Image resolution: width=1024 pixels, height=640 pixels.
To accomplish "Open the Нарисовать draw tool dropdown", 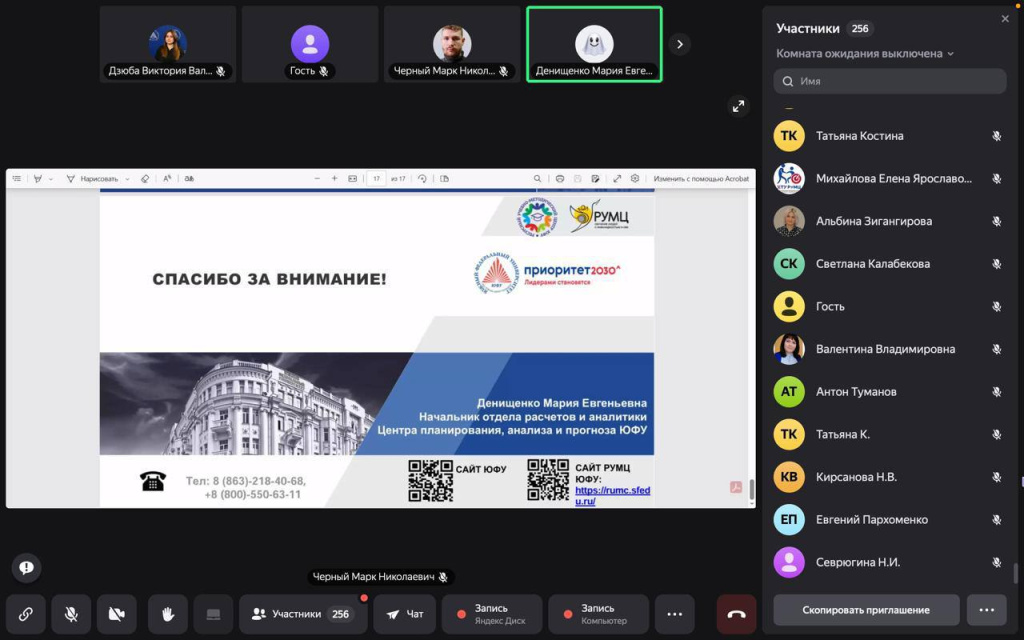I will 98,179.
